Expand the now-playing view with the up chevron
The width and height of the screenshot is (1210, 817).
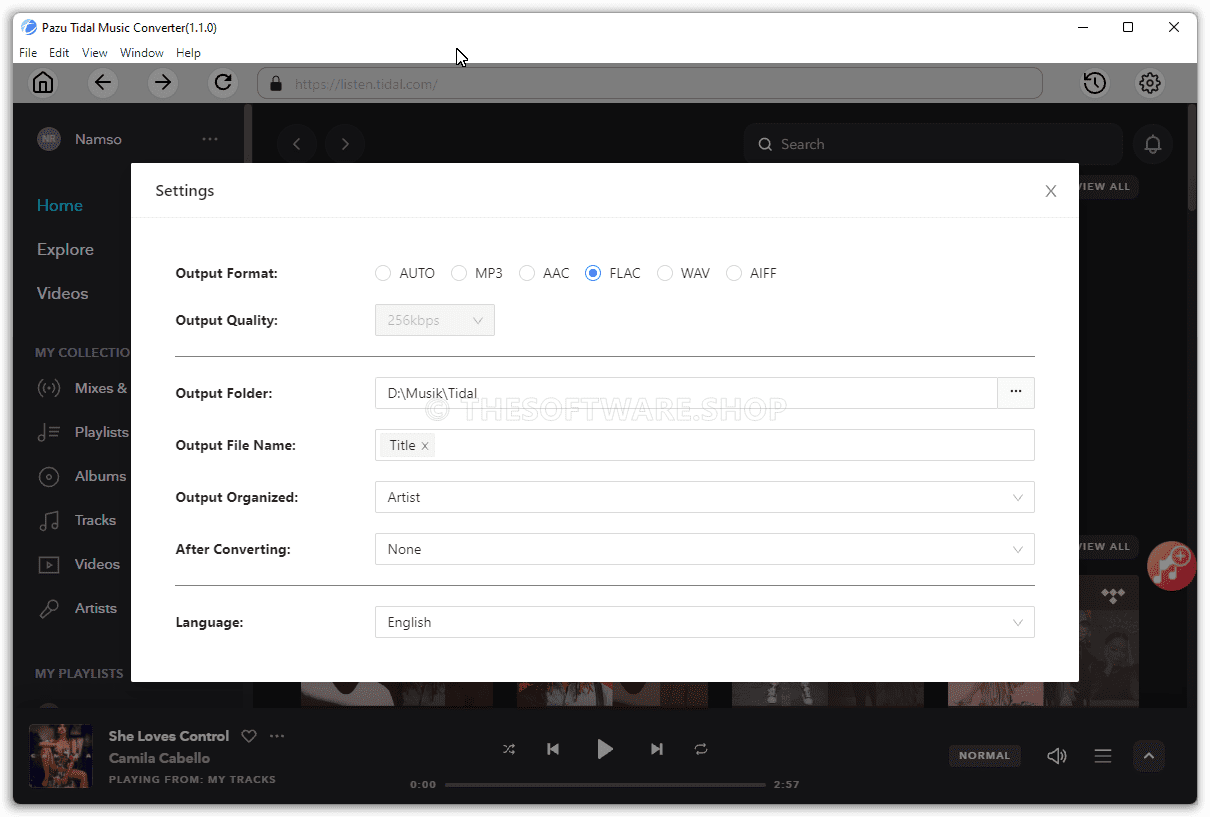click(1149, 756)
